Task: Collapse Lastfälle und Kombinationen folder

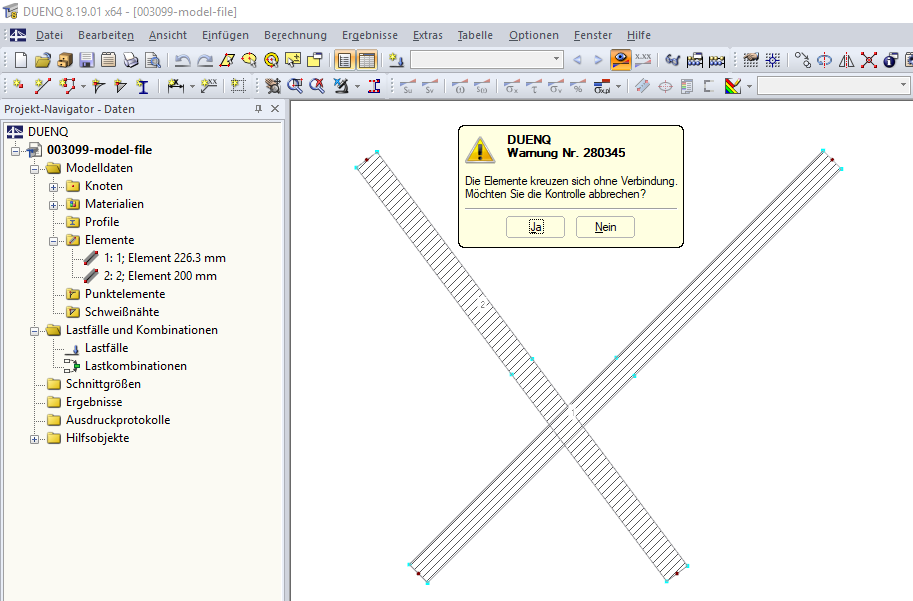Action: pyautogui.click(x=34, y=331)
